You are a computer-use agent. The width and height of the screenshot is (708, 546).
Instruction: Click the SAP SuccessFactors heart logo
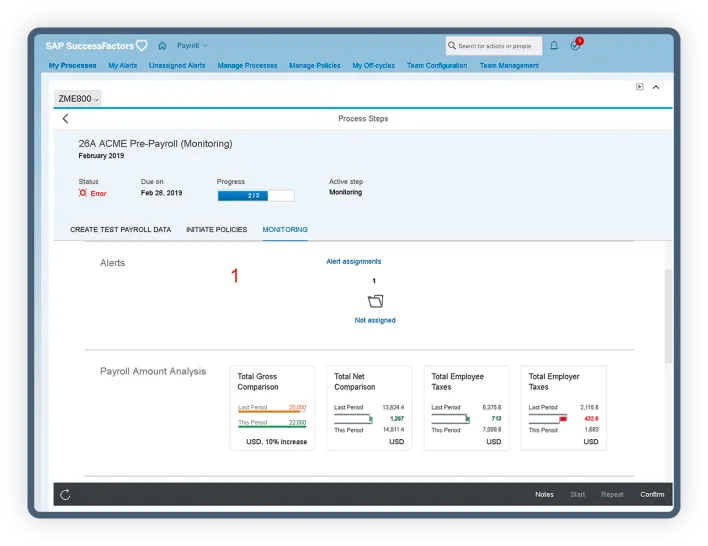coord(141,46)
